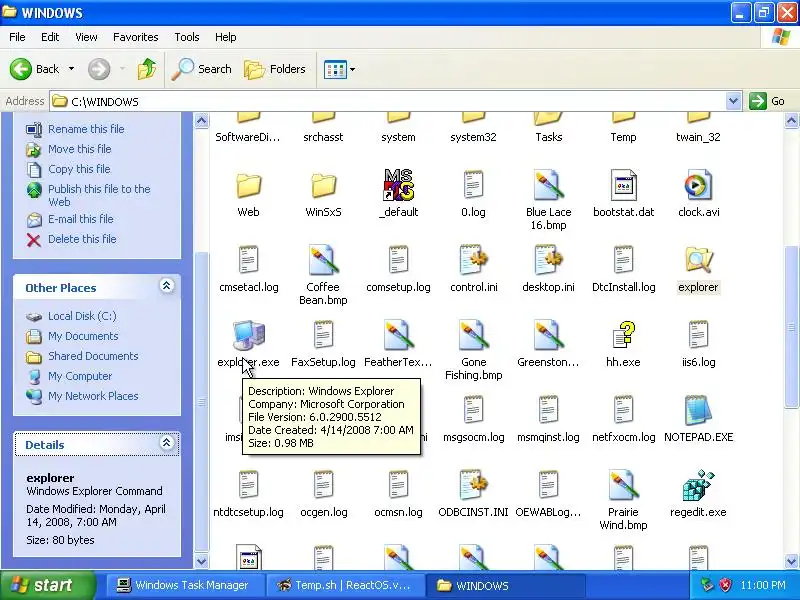This screenshot has width=800, height=600.
Task: Select the highlighted explorer command file
Action: pos(698,260)
